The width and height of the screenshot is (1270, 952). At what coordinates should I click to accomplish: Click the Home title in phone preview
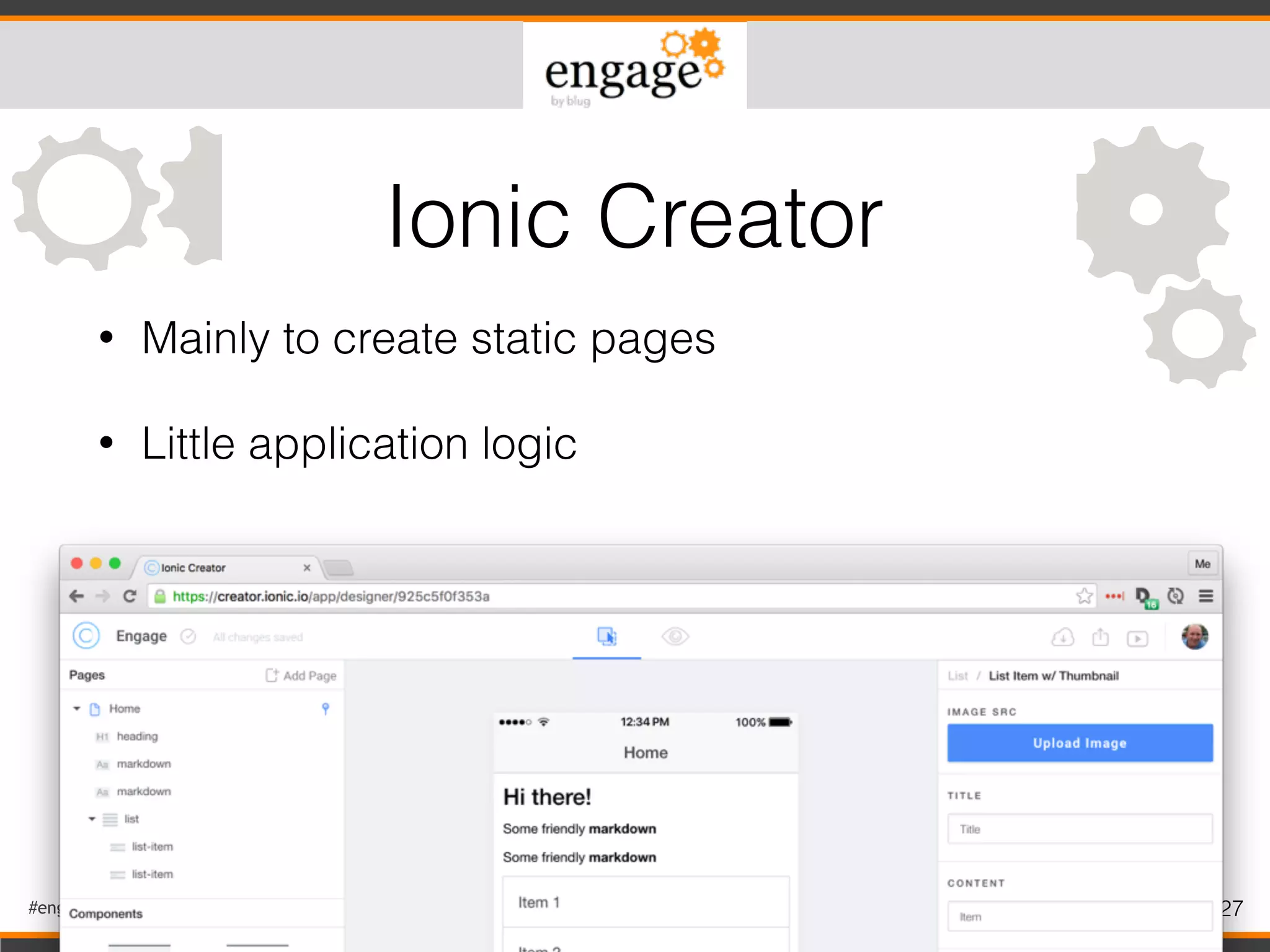pos(646,752)
